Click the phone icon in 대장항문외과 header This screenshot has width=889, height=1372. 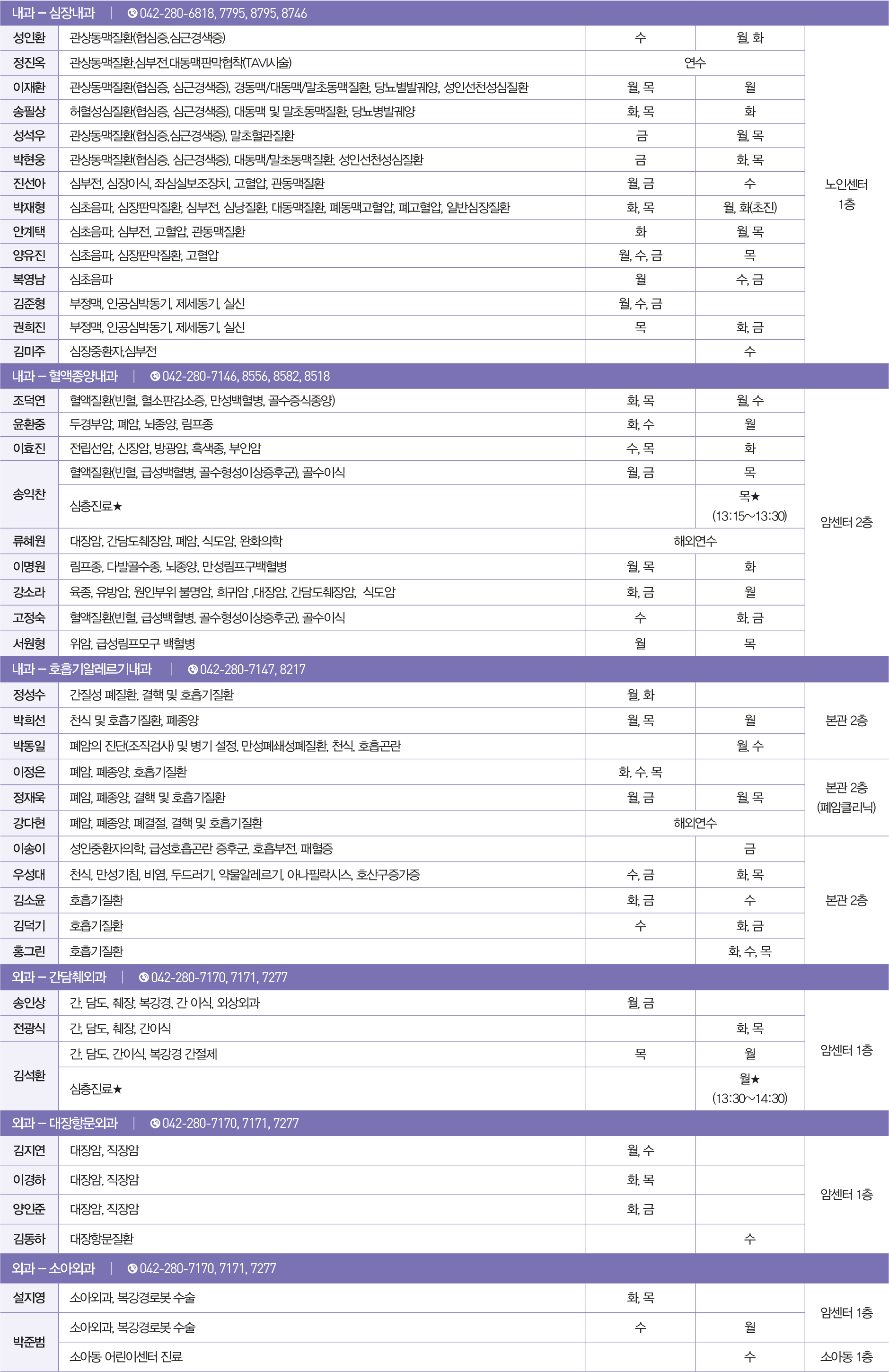pos(155,1123)
